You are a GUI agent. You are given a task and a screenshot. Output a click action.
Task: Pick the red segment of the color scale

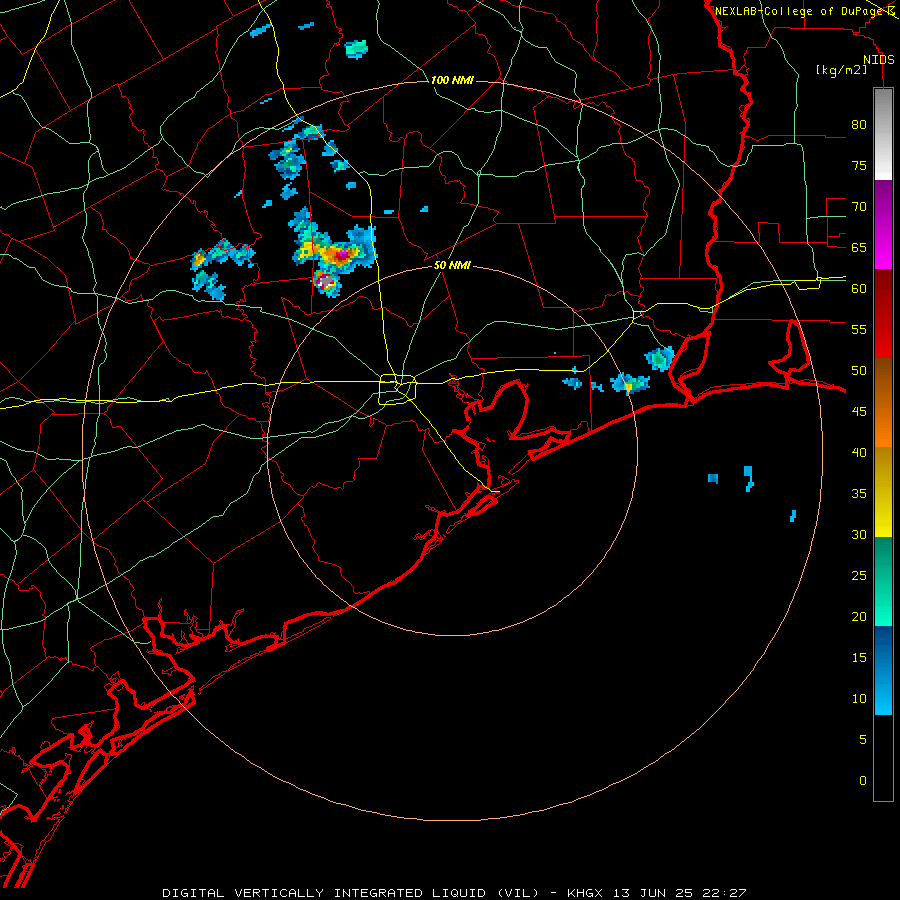883,313
